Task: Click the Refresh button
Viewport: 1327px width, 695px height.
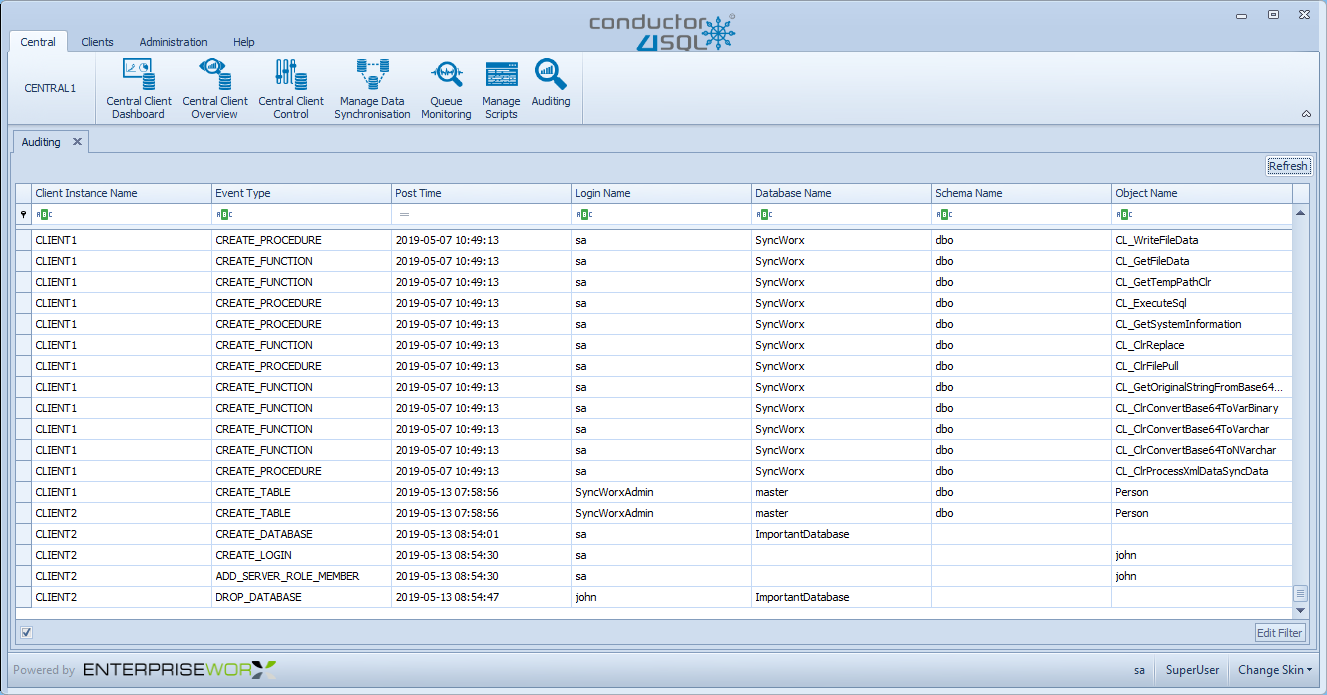Action: pos(1288,166)
